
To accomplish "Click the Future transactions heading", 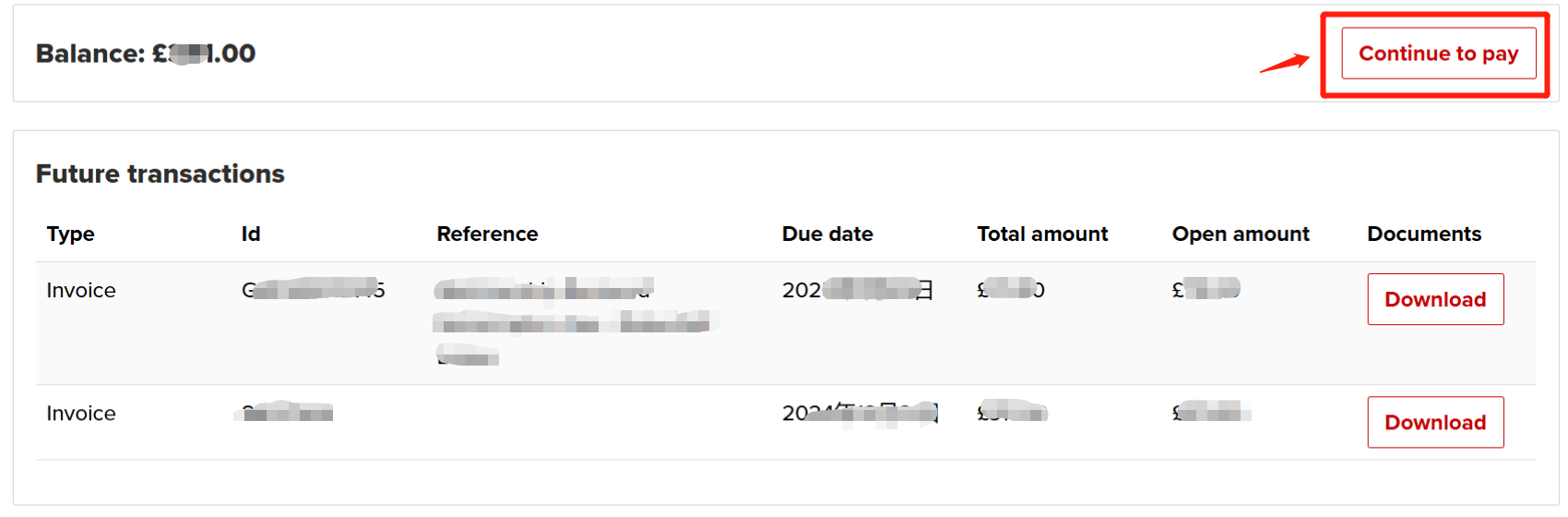I will [160, 174].
